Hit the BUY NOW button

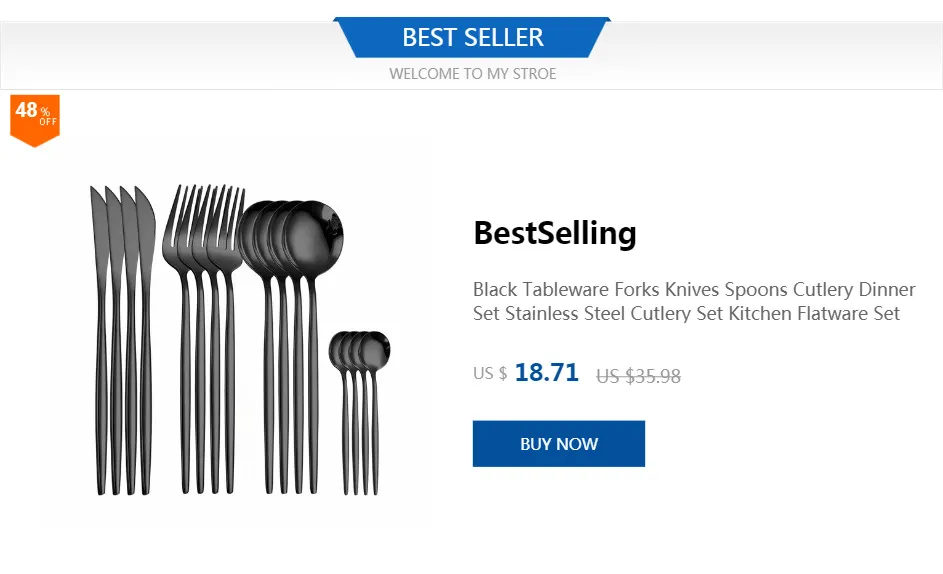pos(559,443)
